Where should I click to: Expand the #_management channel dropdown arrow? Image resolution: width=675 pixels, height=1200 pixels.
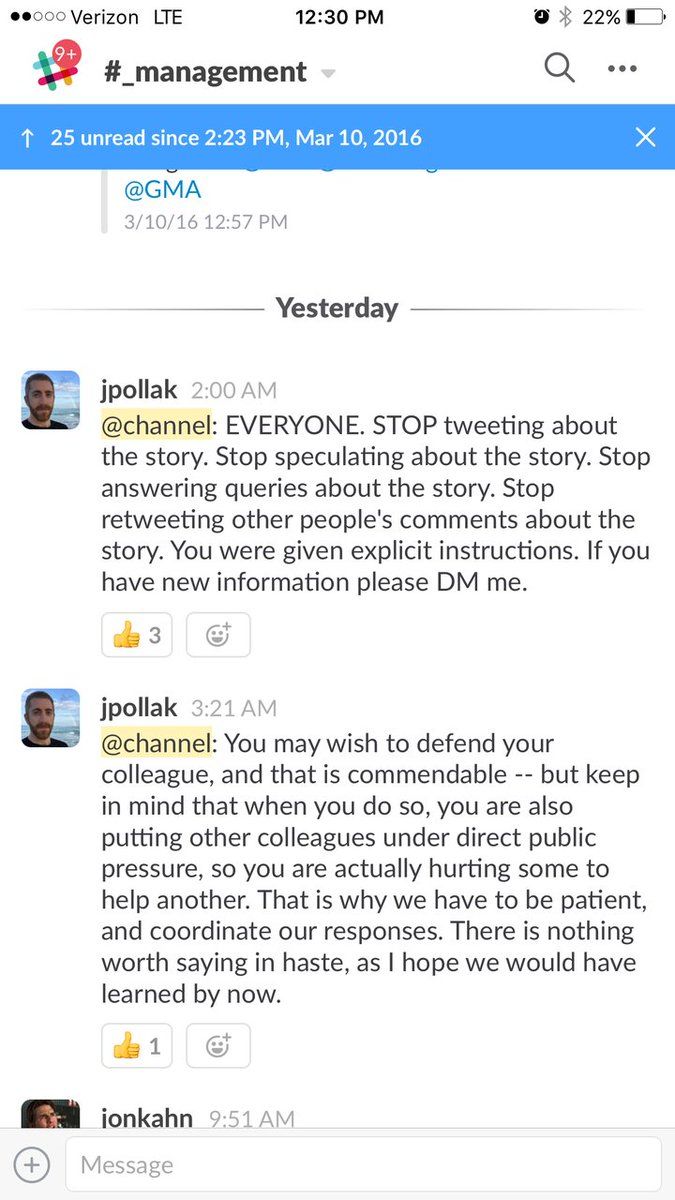pyautogui.click(x=328, y=73)
